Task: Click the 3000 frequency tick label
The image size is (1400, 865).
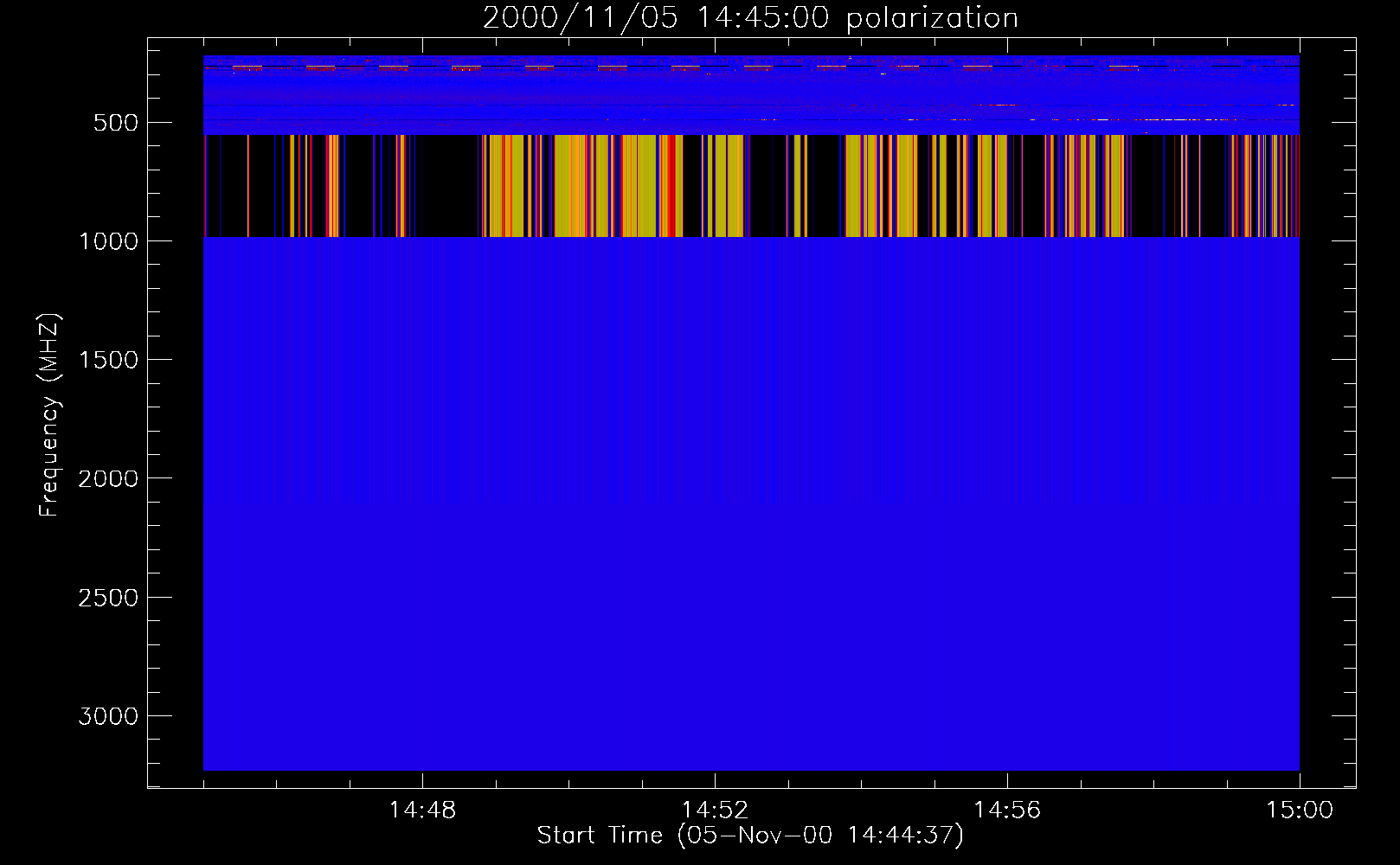Action: [108, 716]
